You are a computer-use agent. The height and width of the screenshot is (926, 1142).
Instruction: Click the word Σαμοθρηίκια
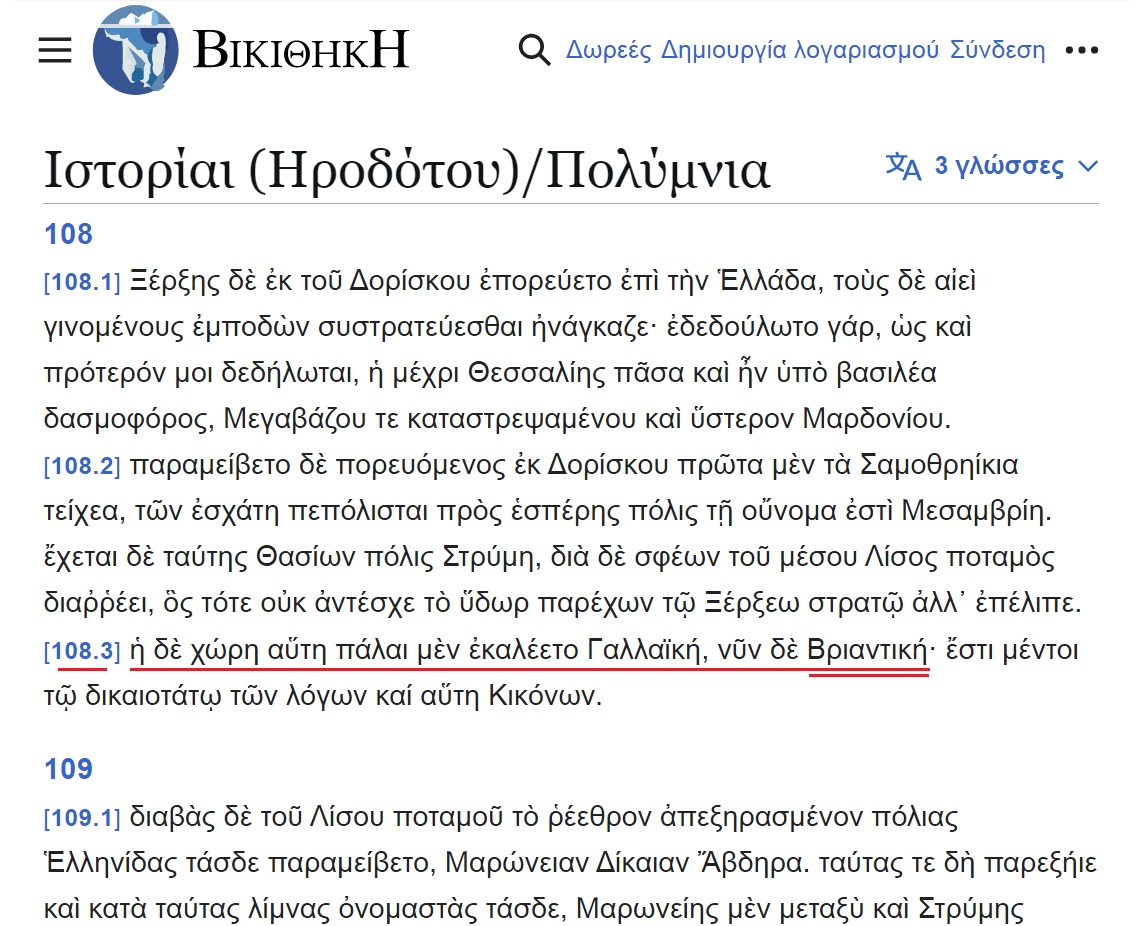tap(939, 465)
